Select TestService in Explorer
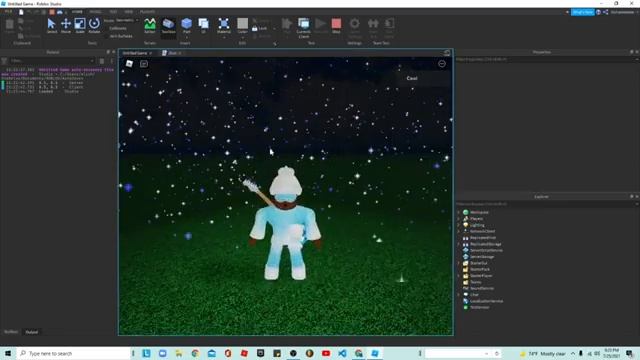Screen dimensions: 640x360 479,307
